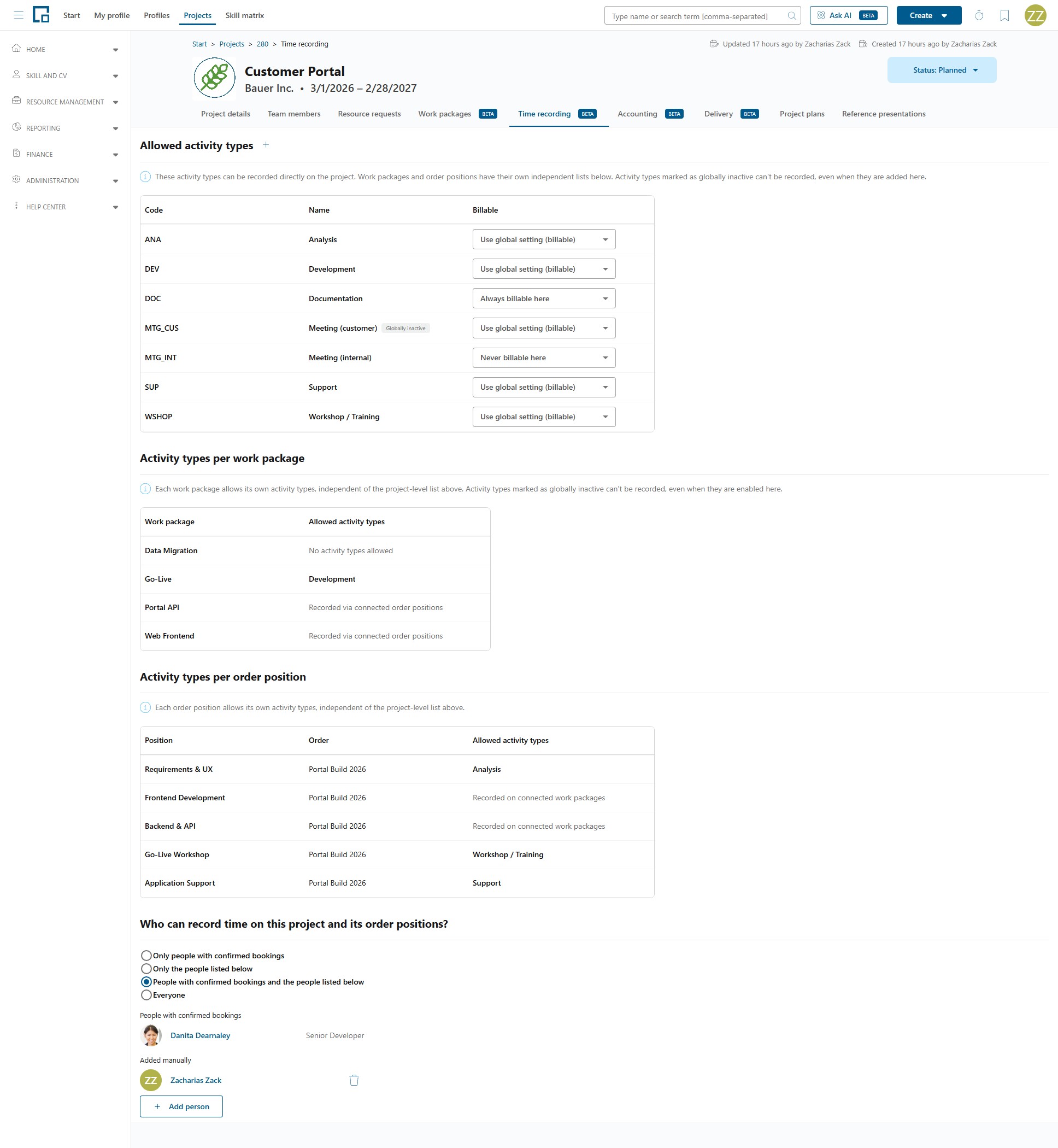This screenshot has height=1148, width=1058.
Task: Click Danita Dearnaley's avatar photo
Action: [x=151, y=1035]
